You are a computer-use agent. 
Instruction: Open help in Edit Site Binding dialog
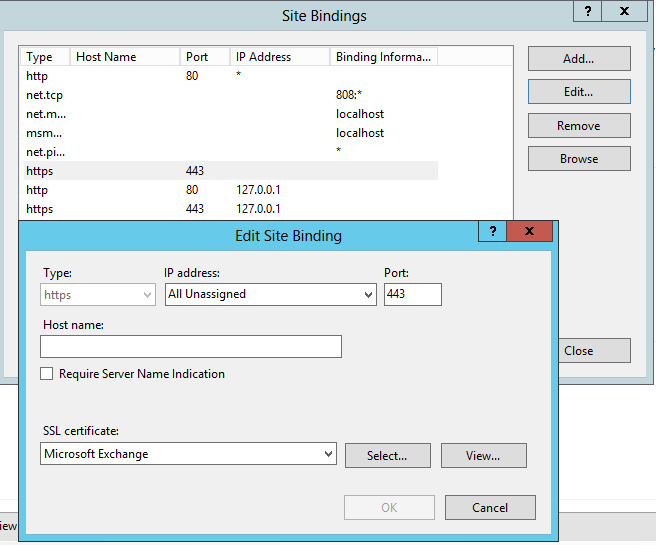pyautogui.click(x=492, y=231)
